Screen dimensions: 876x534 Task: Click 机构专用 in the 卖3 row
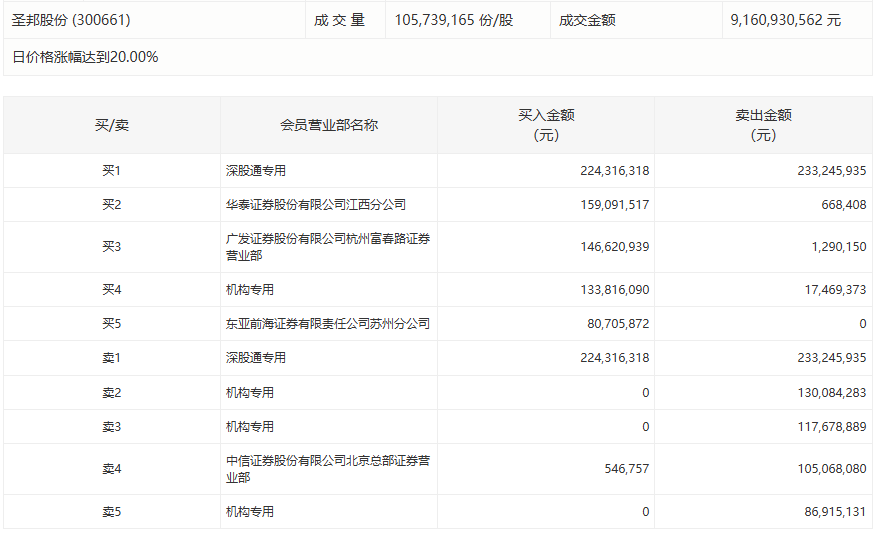pyautogui.click(x=250, y=427)
